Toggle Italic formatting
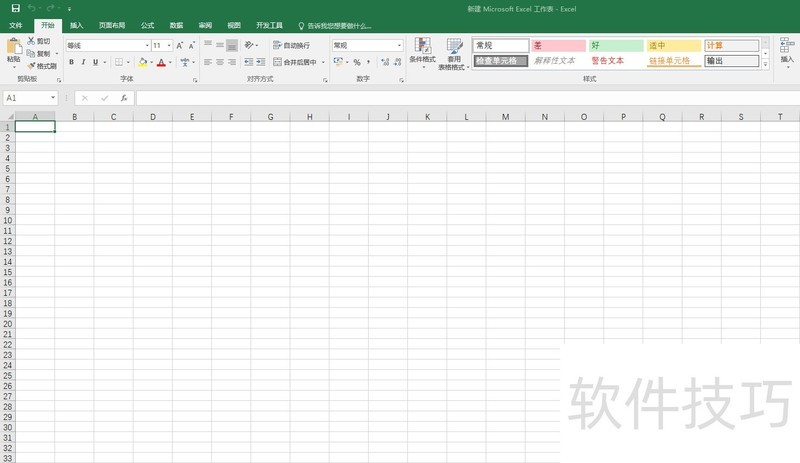The height and width of the screenshot is (463, 800). click(x=83, y=62)
